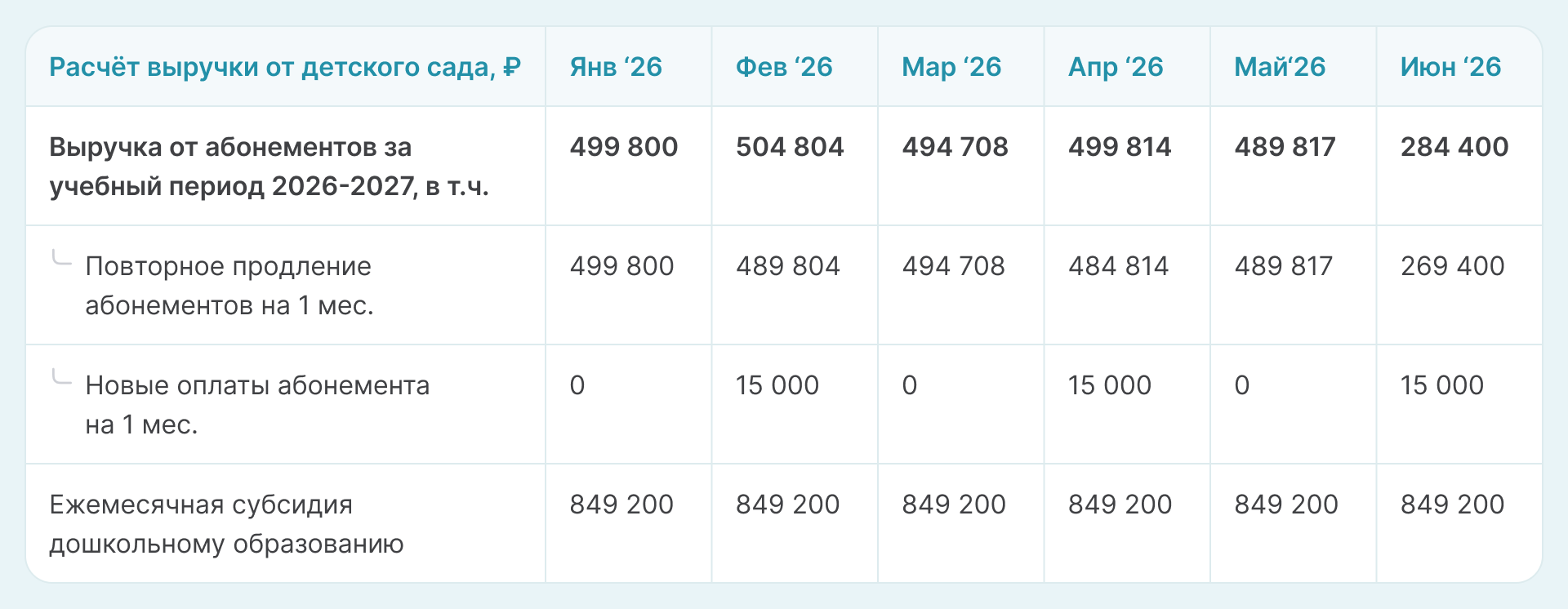Click the "Расчёт выручки от детского сада" title
The image size is (1568, 609).
(285, 67)
